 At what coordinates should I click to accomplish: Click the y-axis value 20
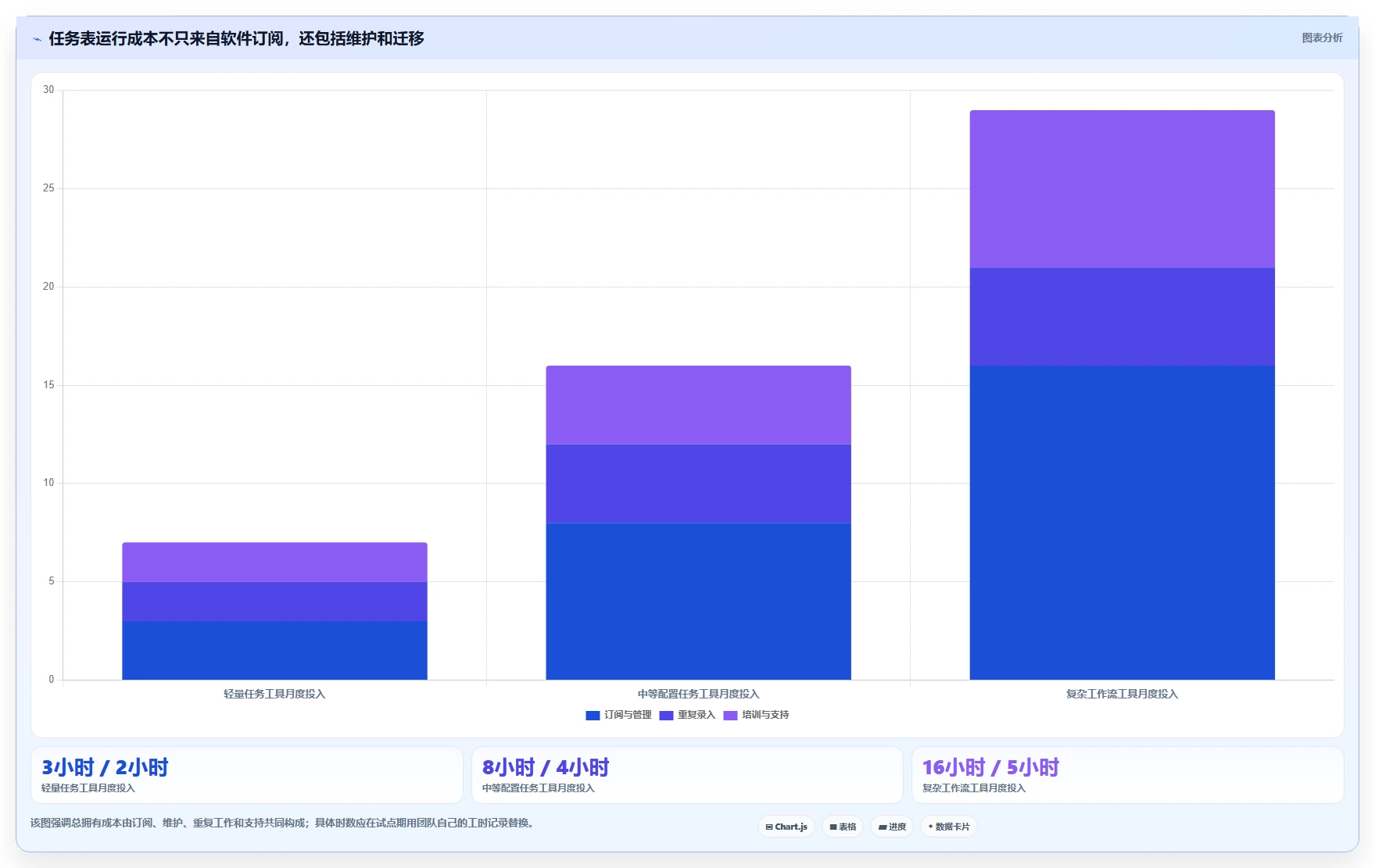click(48, 287)
